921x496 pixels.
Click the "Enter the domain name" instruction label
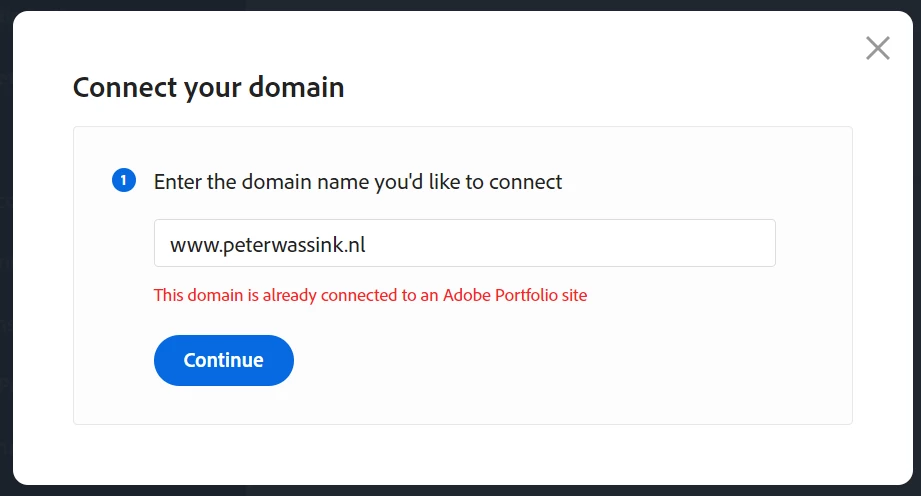pos(357,182)
